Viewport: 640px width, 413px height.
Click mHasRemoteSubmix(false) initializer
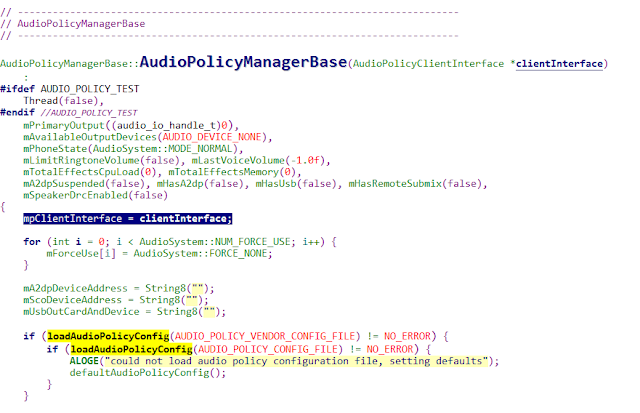pyautogui.click(x=418, y=184)
